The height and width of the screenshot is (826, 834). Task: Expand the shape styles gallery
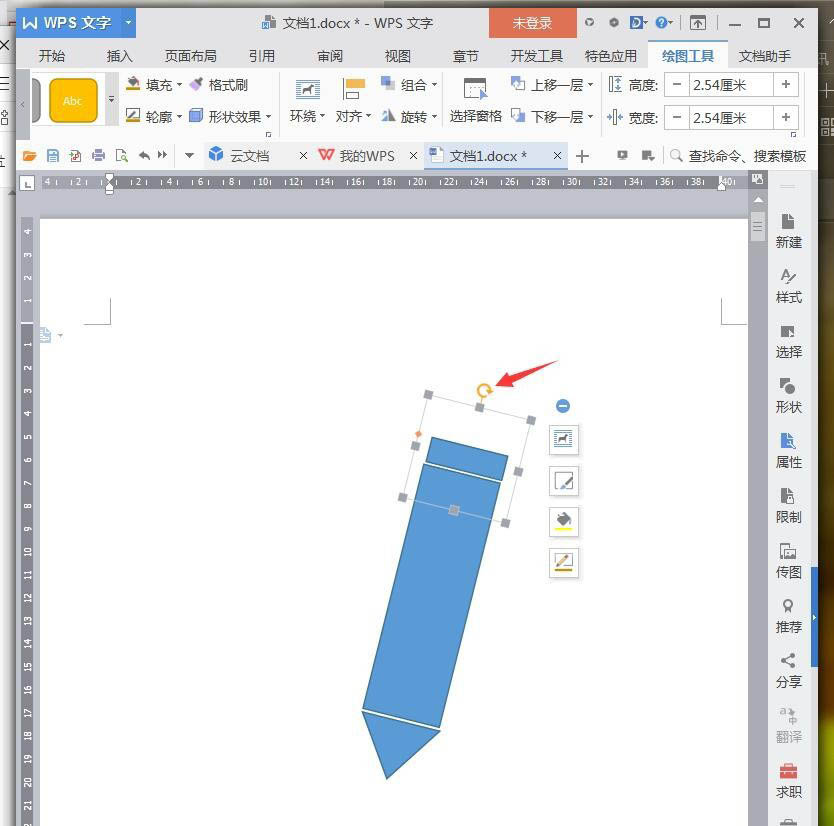pos(111,99)
